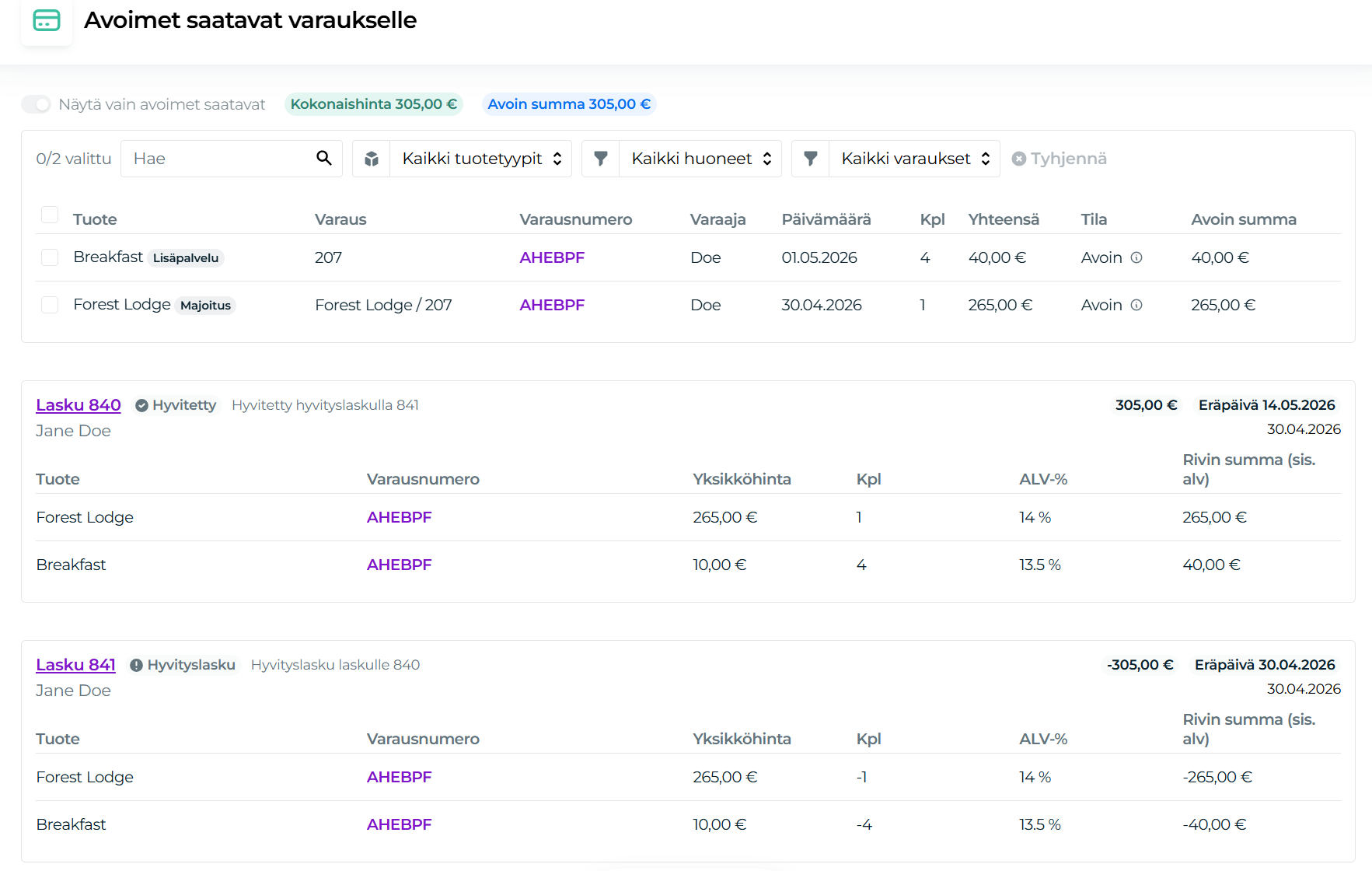Tick the select-all checkbox in table header
The width and height of the screenshot is (1372, 871).
click(50, 215)
